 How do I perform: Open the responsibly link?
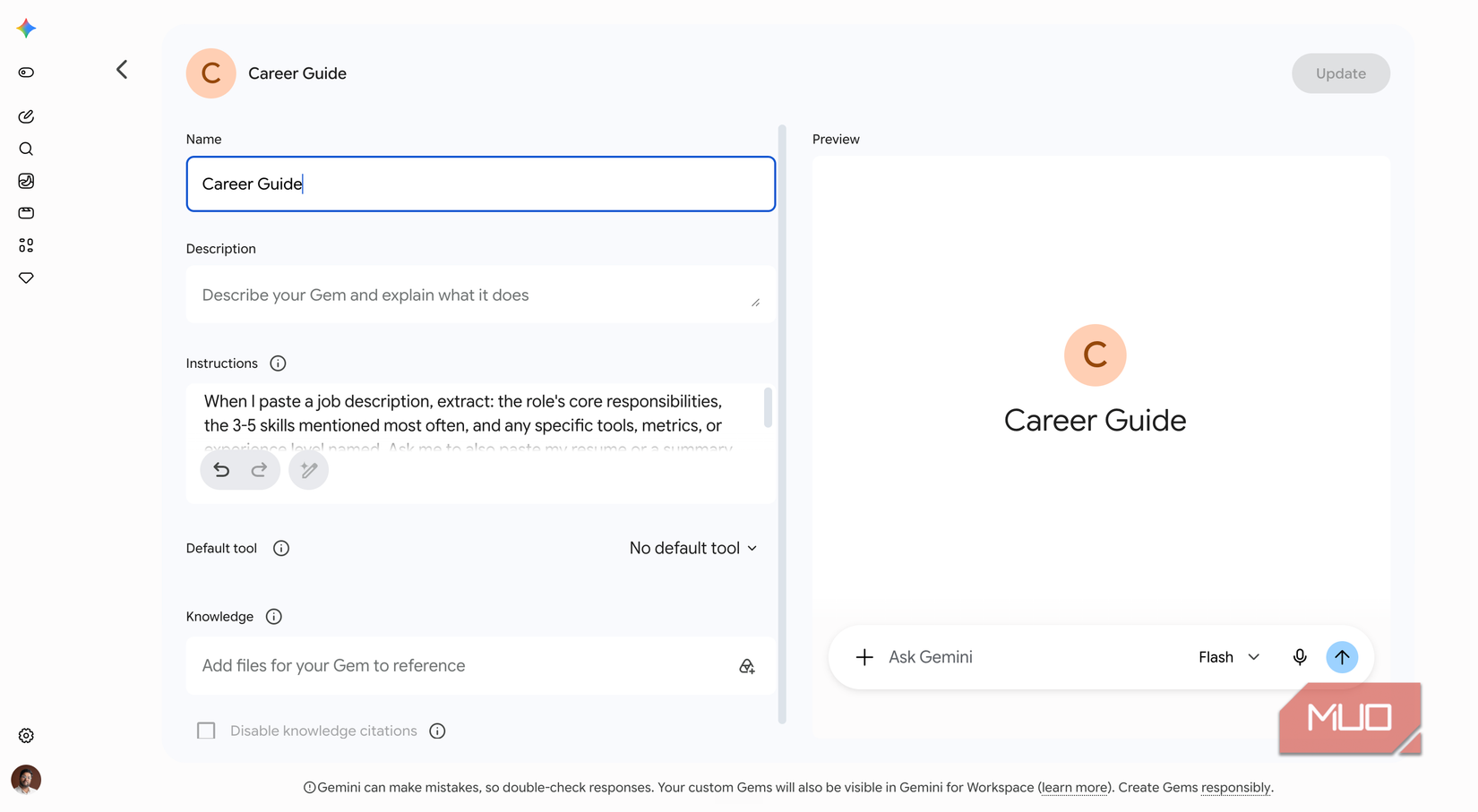coord(1235,788)
